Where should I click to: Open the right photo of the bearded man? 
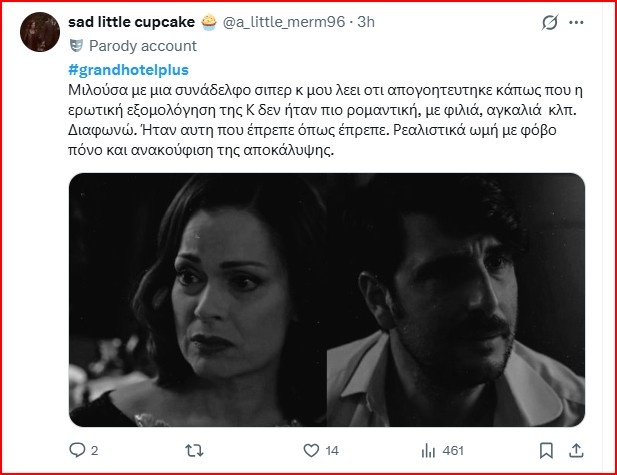[456, 300]
